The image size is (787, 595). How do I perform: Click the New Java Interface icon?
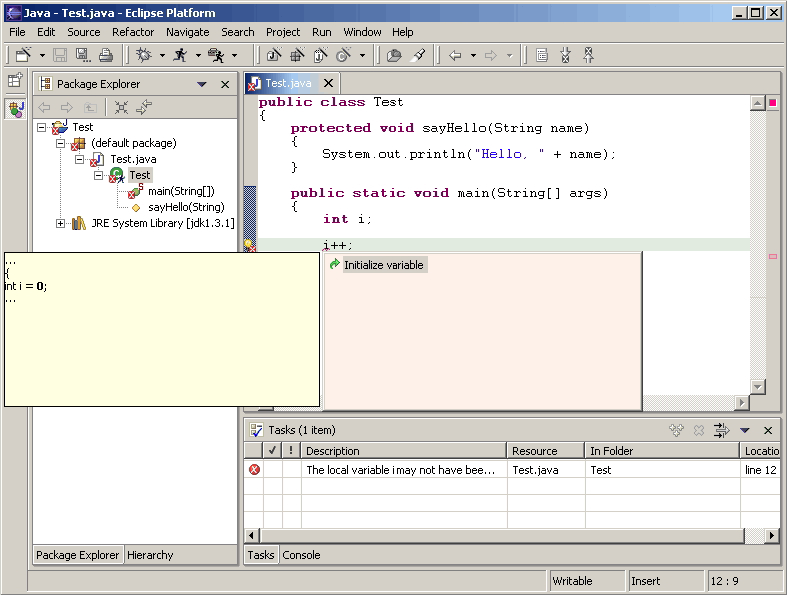320,55
